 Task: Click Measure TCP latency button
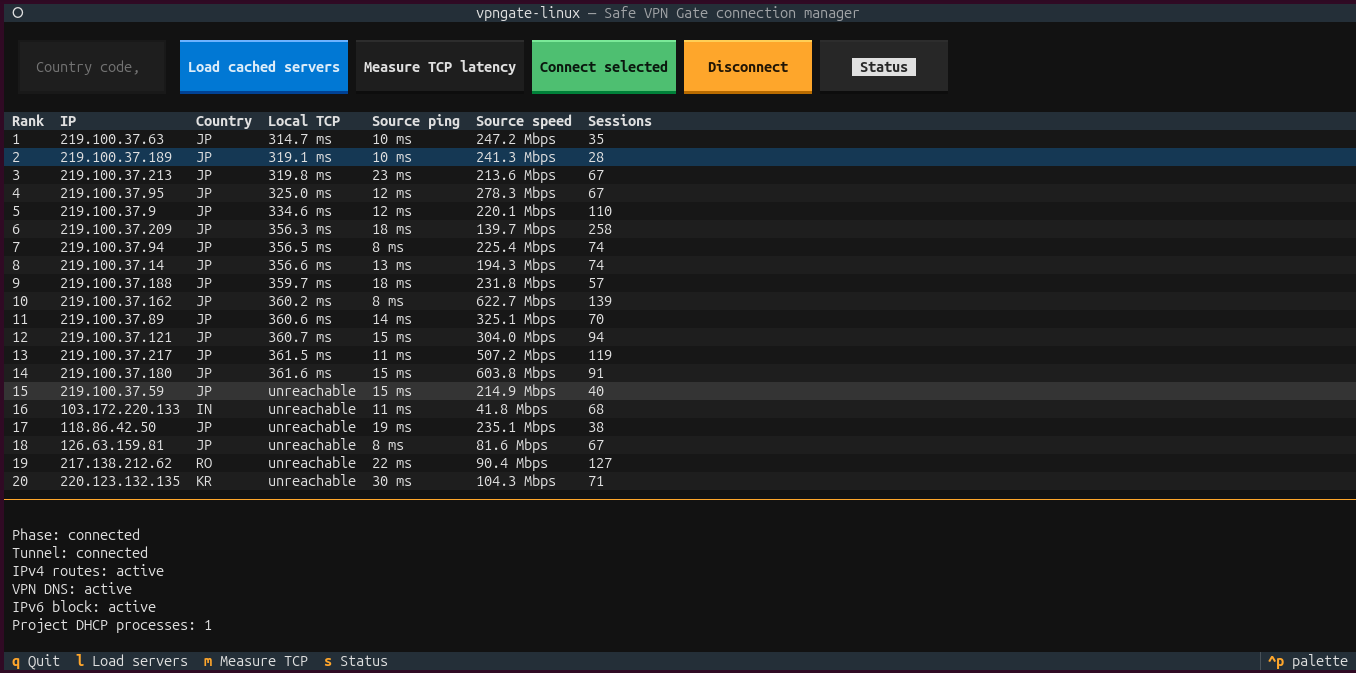tap(440, 67)
